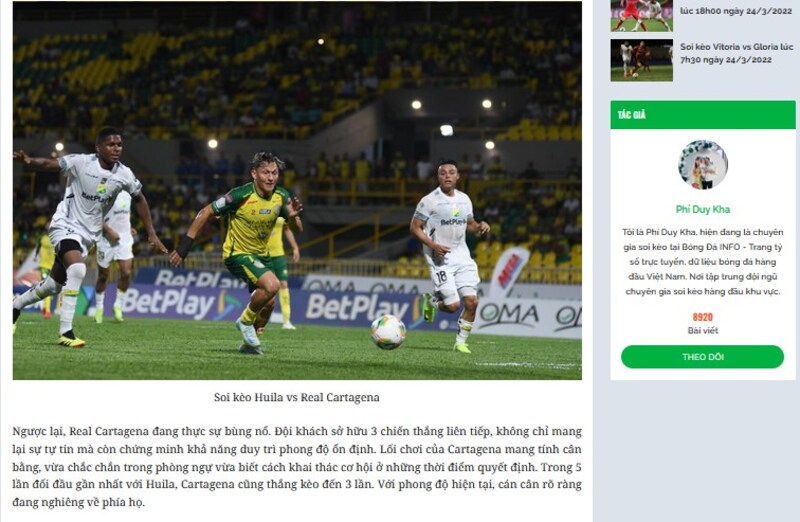Click the red MM flag banner in the photo
This screenshot has height=522, width=800.
pyautogui.click(x=510, y=271)
